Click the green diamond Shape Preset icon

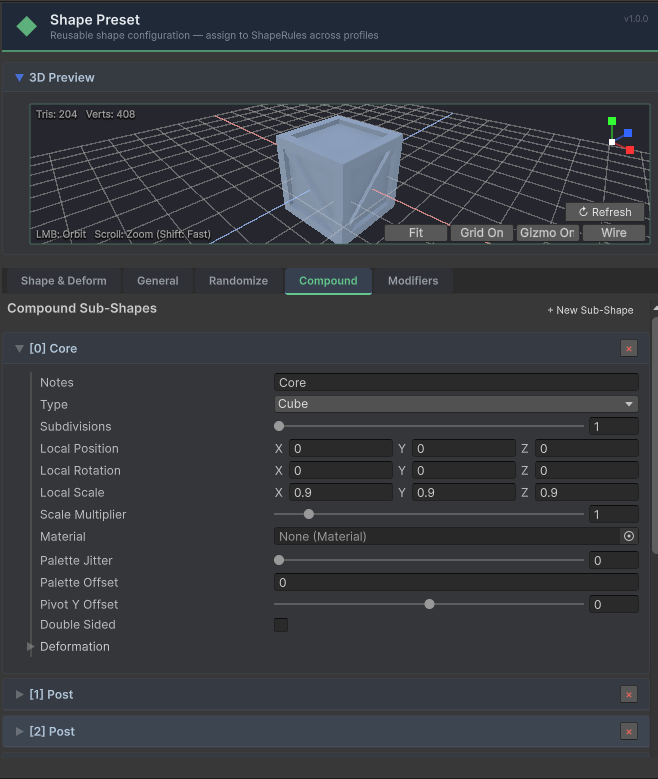coord(26,25)
